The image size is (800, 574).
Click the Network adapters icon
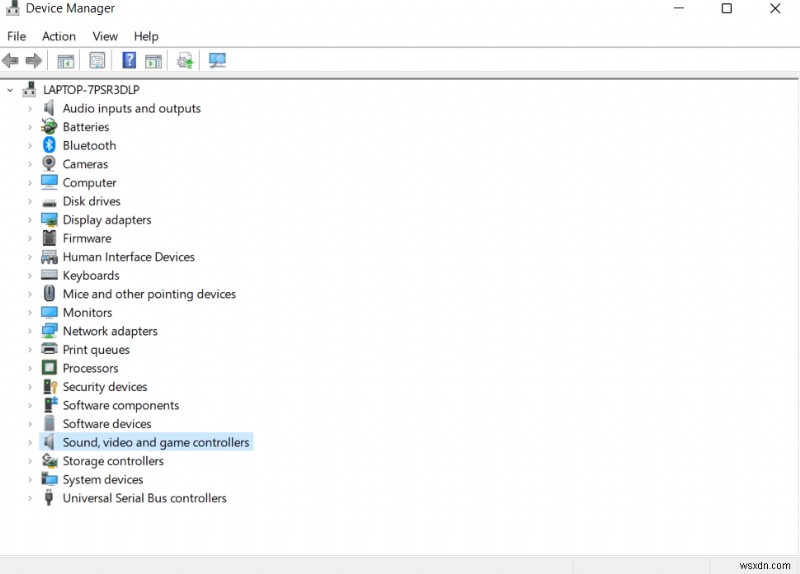tap(49, 331)
